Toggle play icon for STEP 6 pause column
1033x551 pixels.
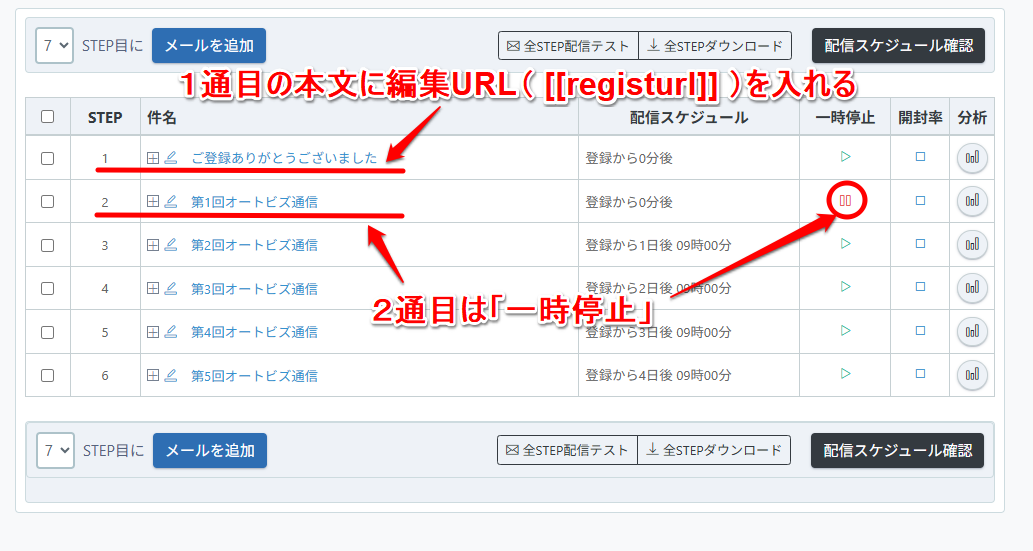coord(845,374)
